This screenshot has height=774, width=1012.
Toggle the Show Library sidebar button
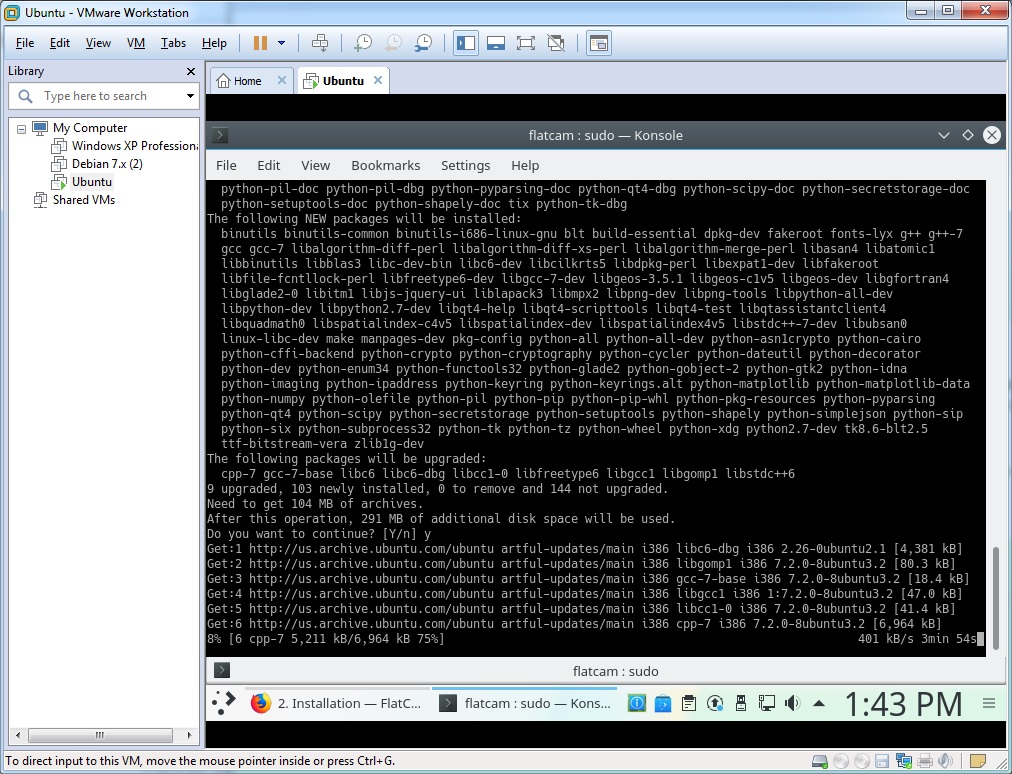(x=465, y=43)
